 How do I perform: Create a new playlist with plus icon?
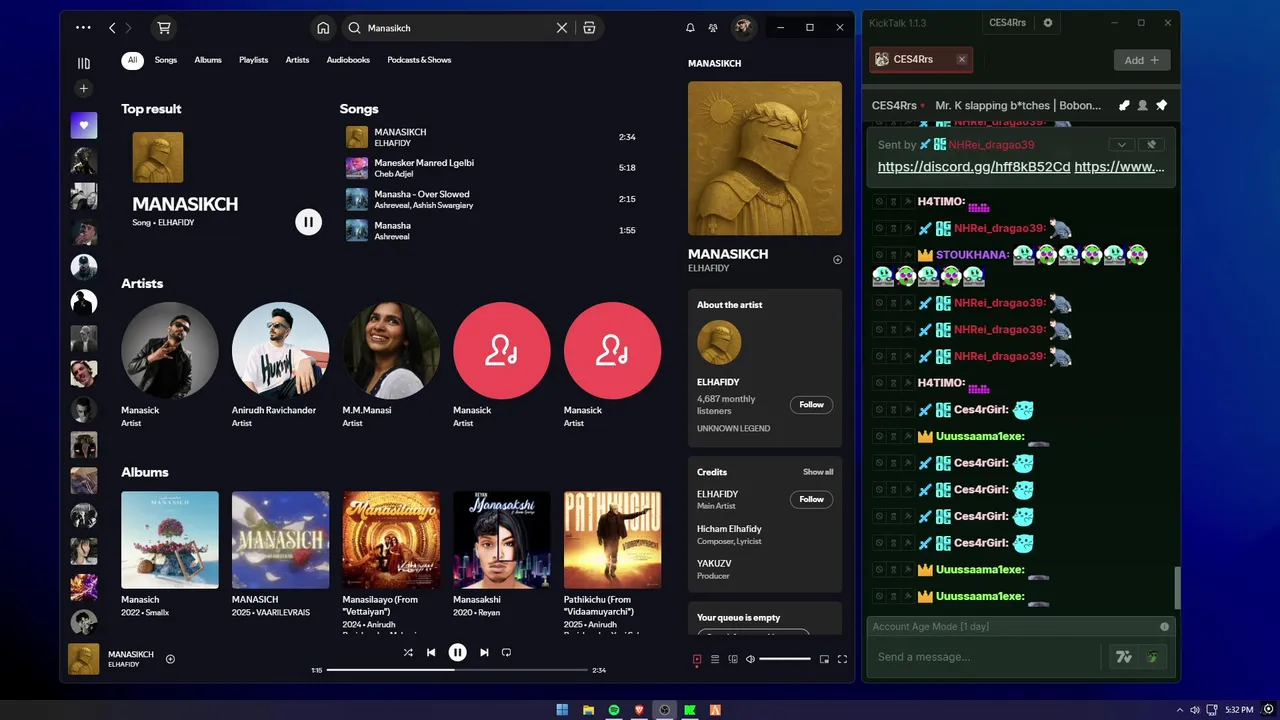pos(84,89)
